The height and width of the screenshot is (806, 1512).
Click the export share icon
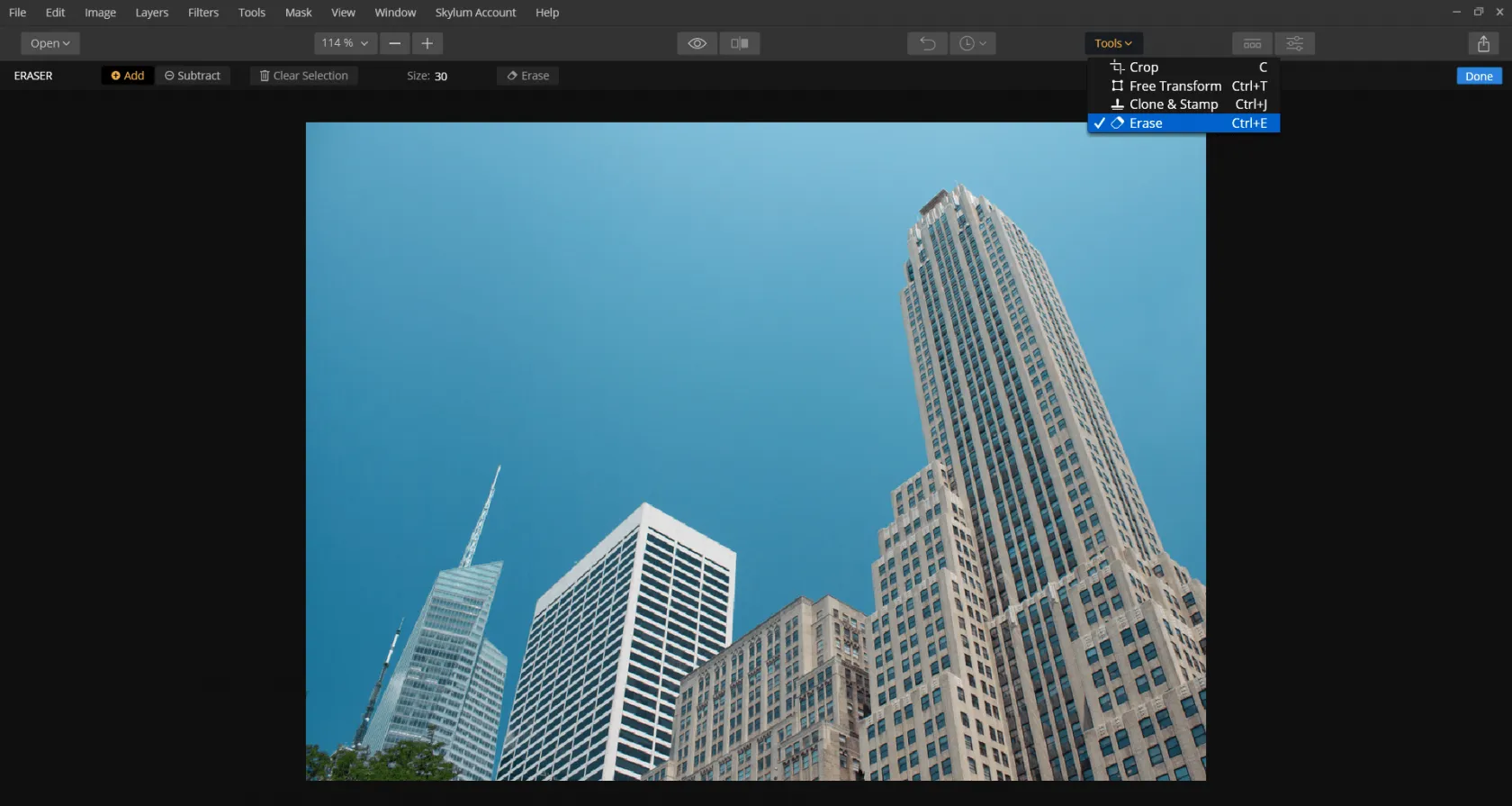click(1483, 43)
